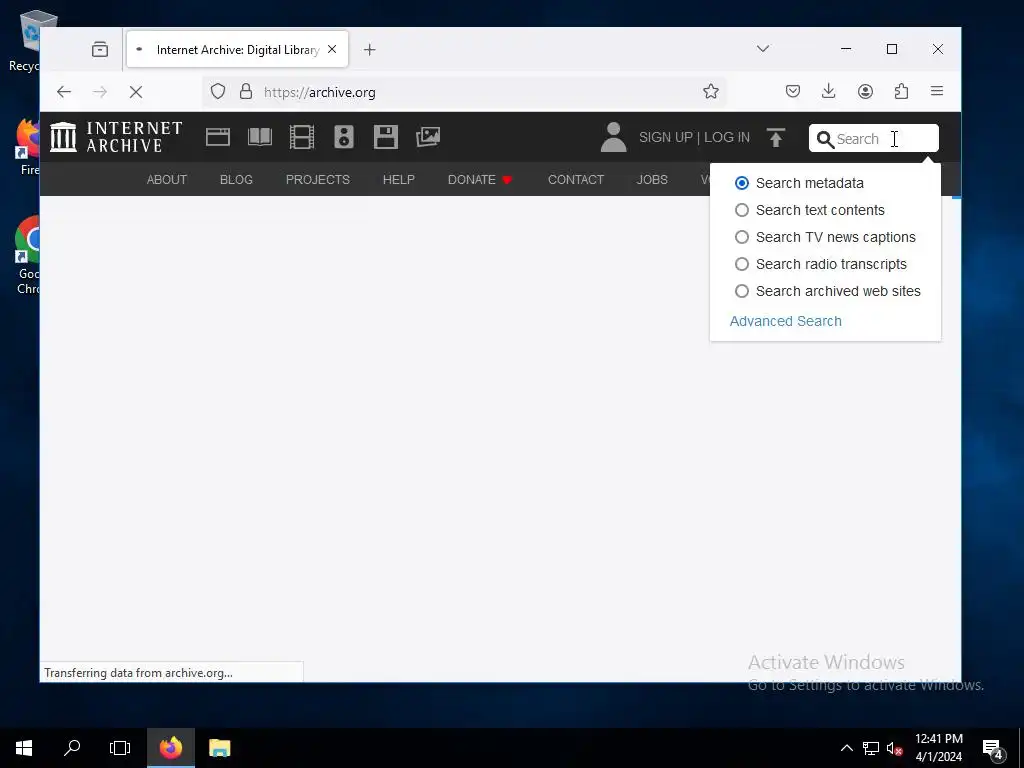This screenshot has height=768, width=1024.
Task: Open the Firefox downloads panel
Action: coord(829,91)
